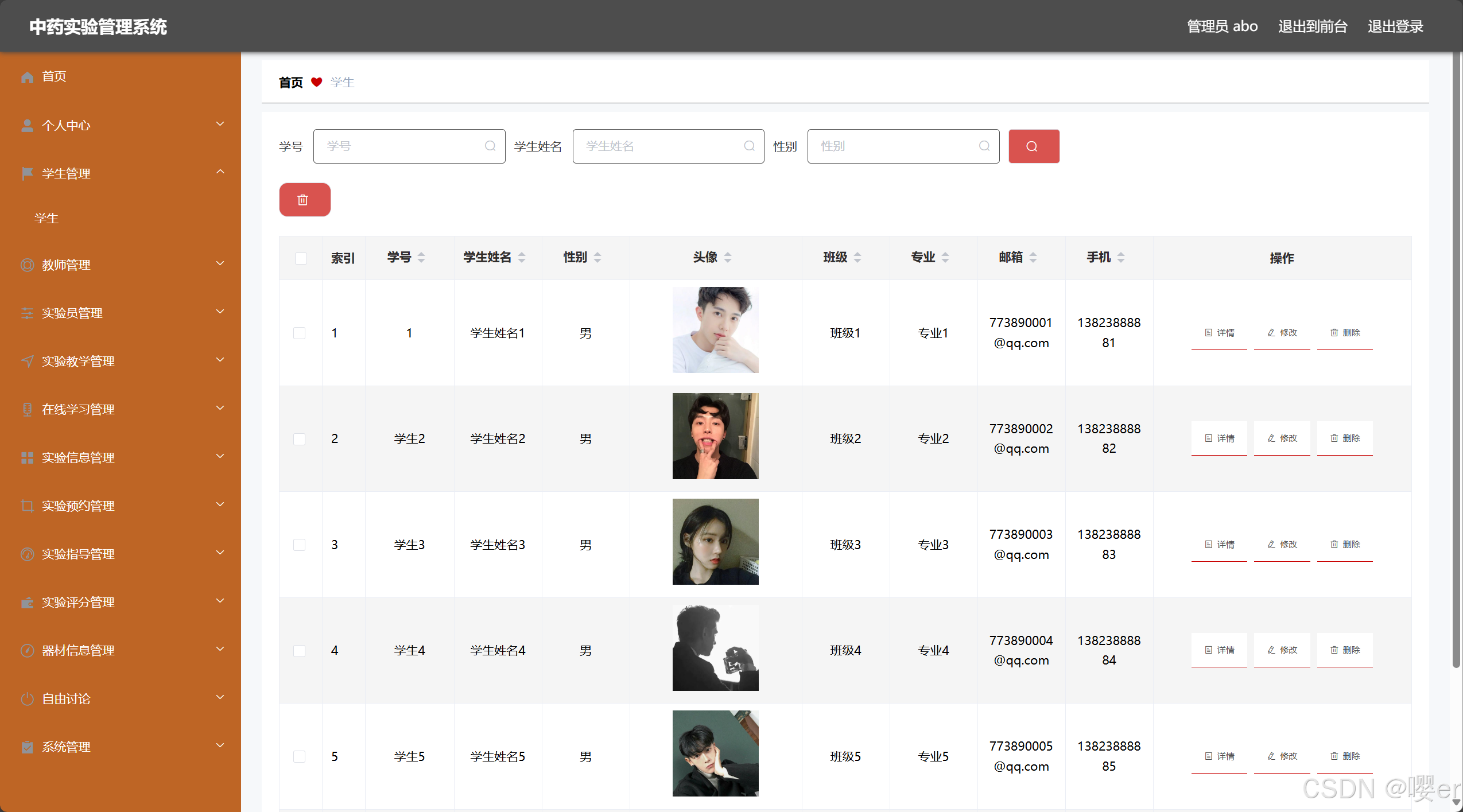Viewport: 1463px width, 812px height.
Task: Click the grid icon for 实验信息管理
Action: [27, 457]
